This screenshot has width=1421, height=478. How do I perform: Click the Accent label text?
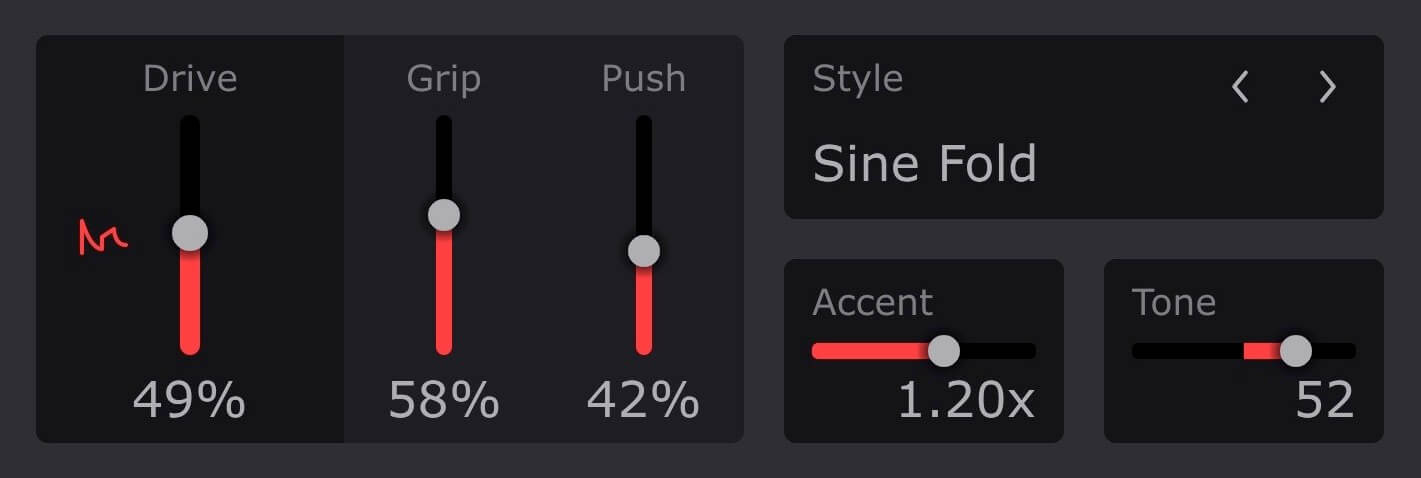coord(873,302)
